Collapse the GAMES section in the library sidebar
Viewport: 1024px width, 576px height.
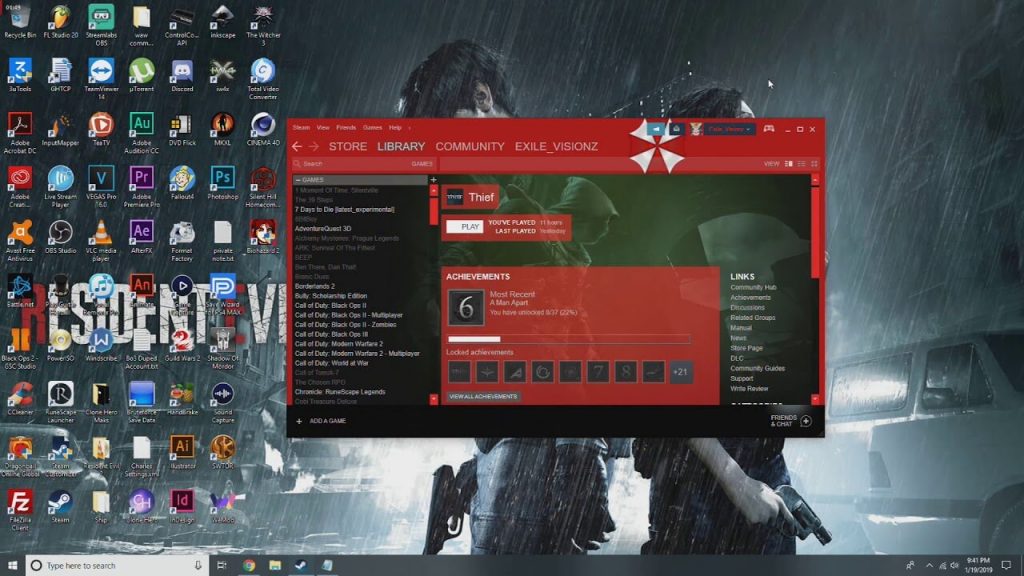301,180
